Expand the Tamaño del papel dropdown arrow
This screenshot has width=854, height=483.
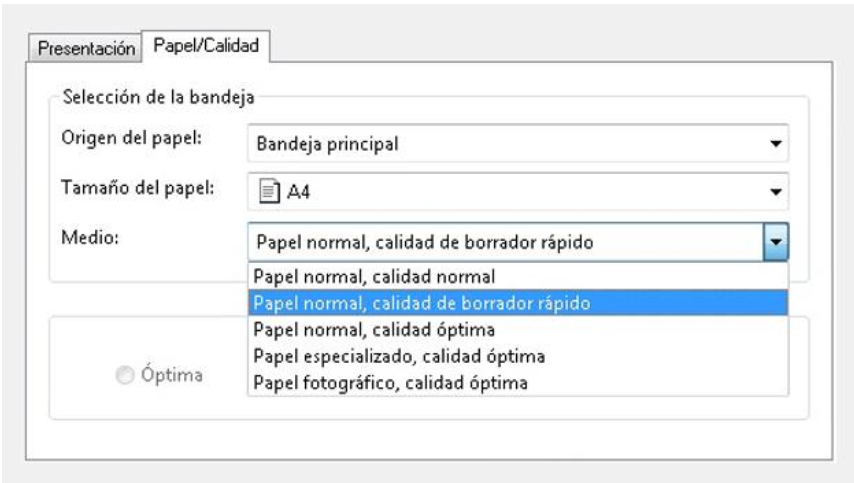[776, 192]
